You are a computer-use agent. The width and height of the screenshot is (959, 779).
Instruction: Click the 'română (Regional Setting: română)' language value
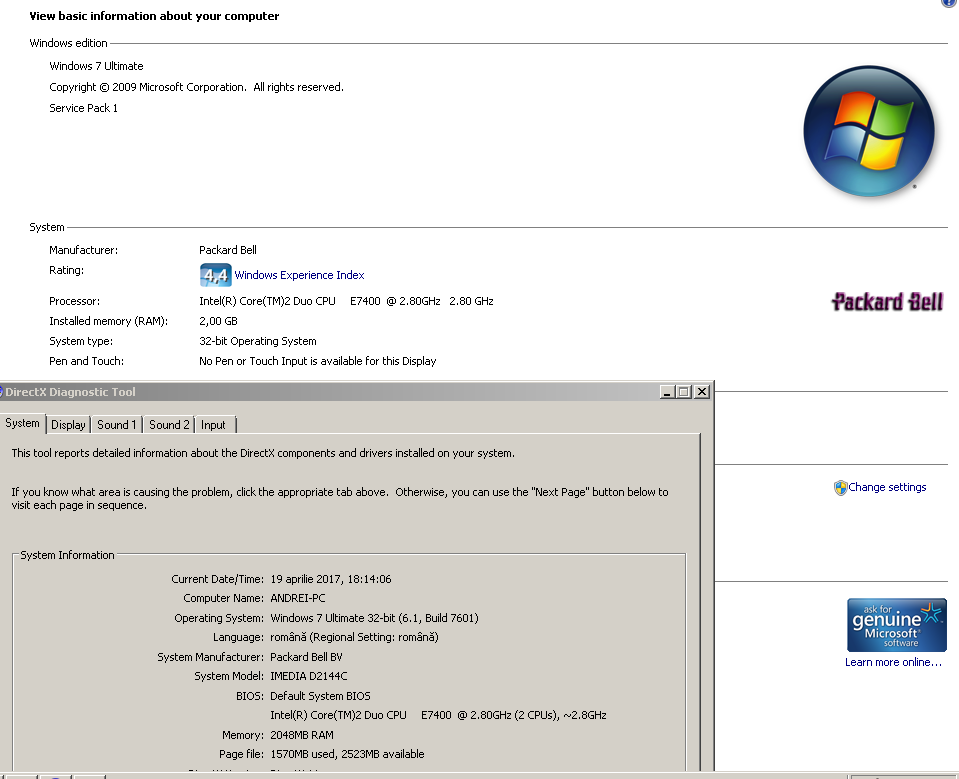(355, 637)
